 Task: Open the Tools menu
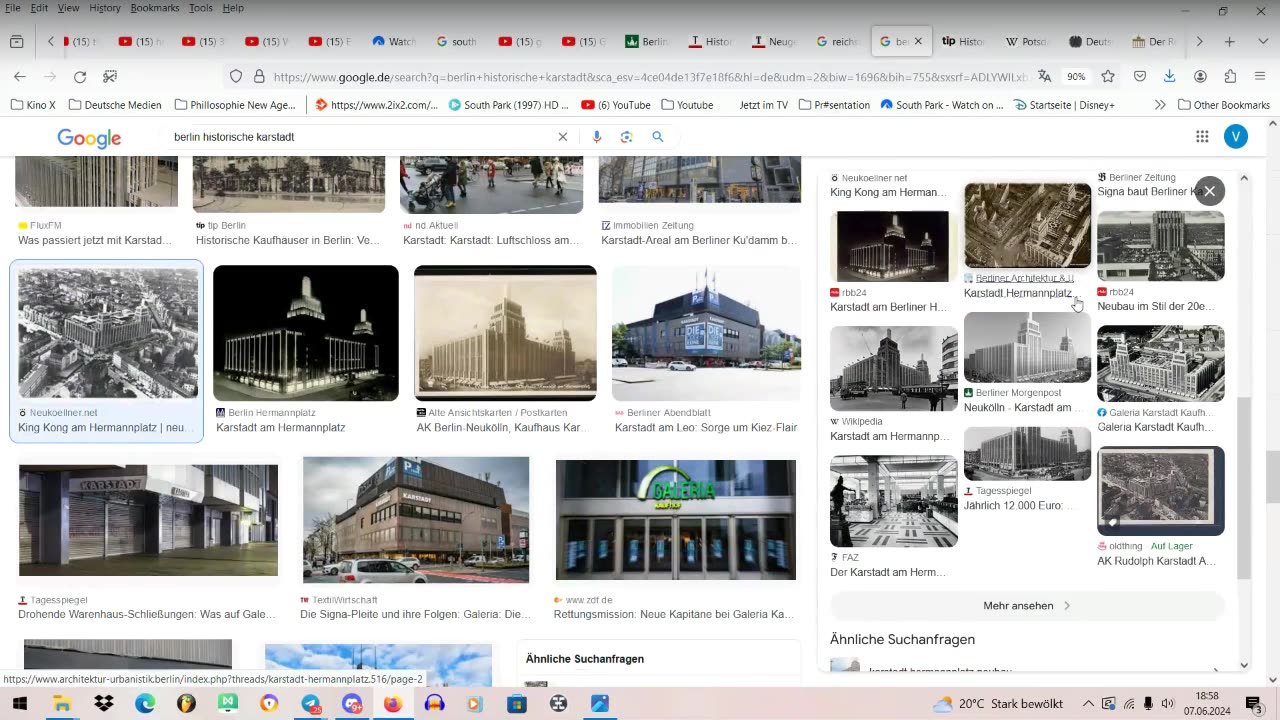[200, 8]
